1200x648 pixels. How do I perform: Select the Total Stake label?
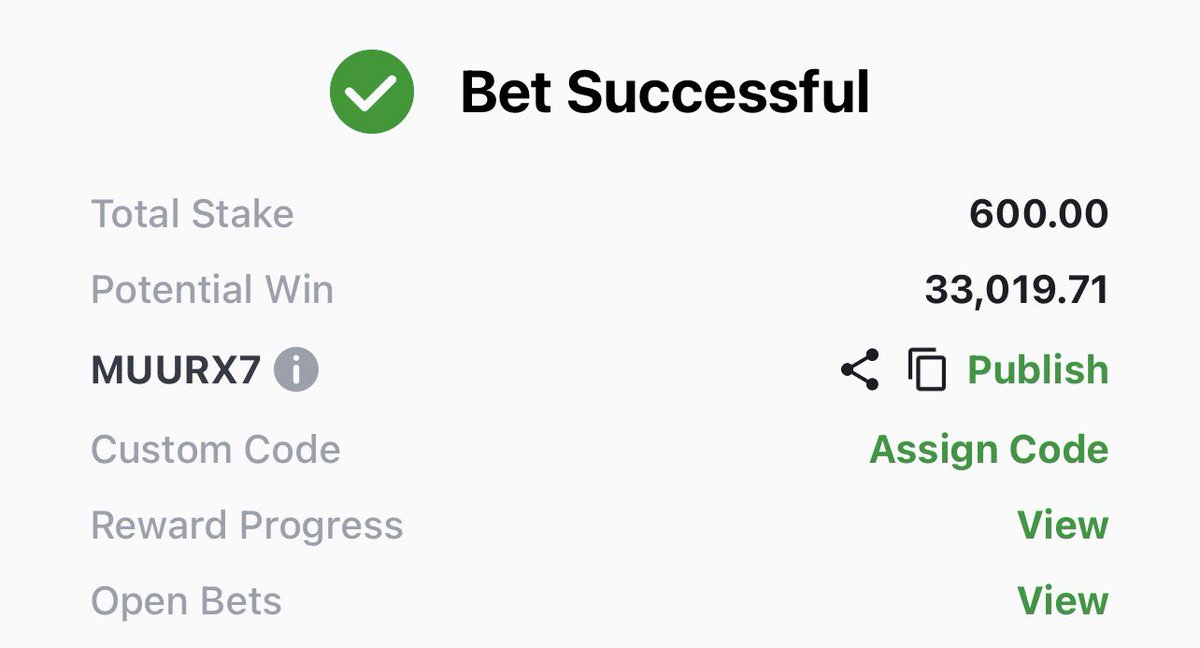click(x=192, y=214)
